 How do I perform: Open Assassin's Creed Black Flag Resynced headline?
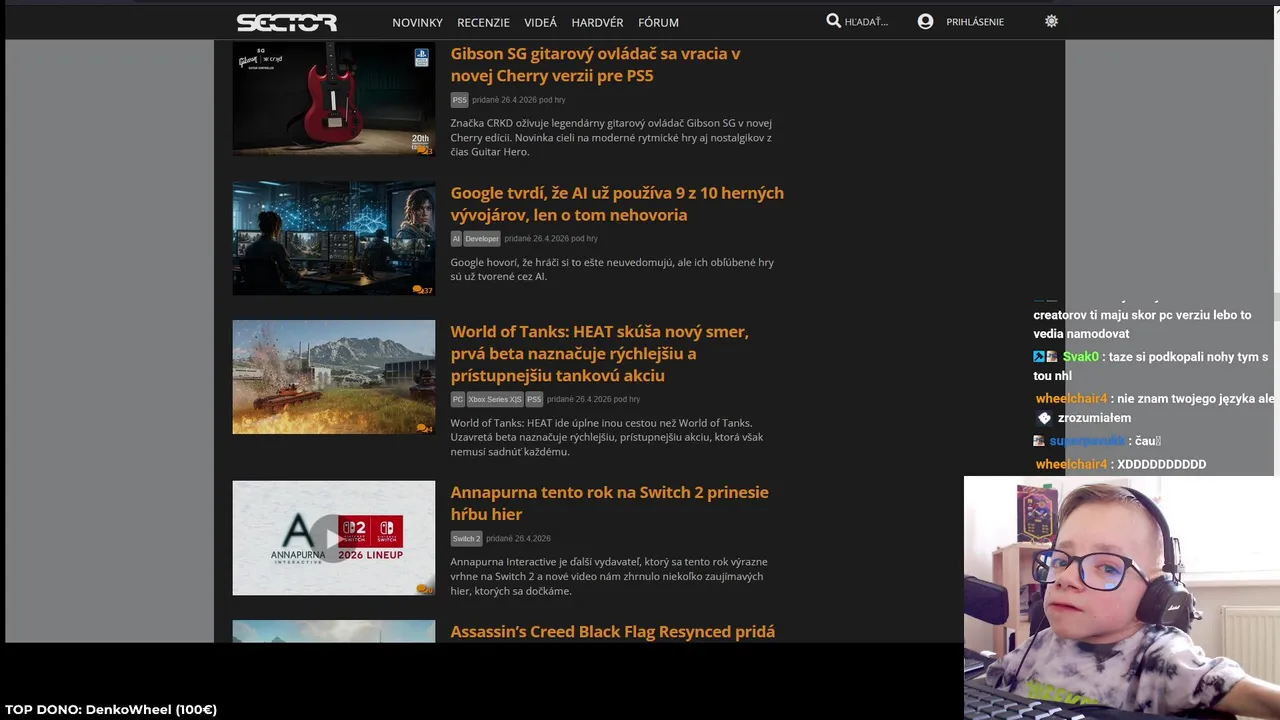pyautogui.click(x=612, y=632)
